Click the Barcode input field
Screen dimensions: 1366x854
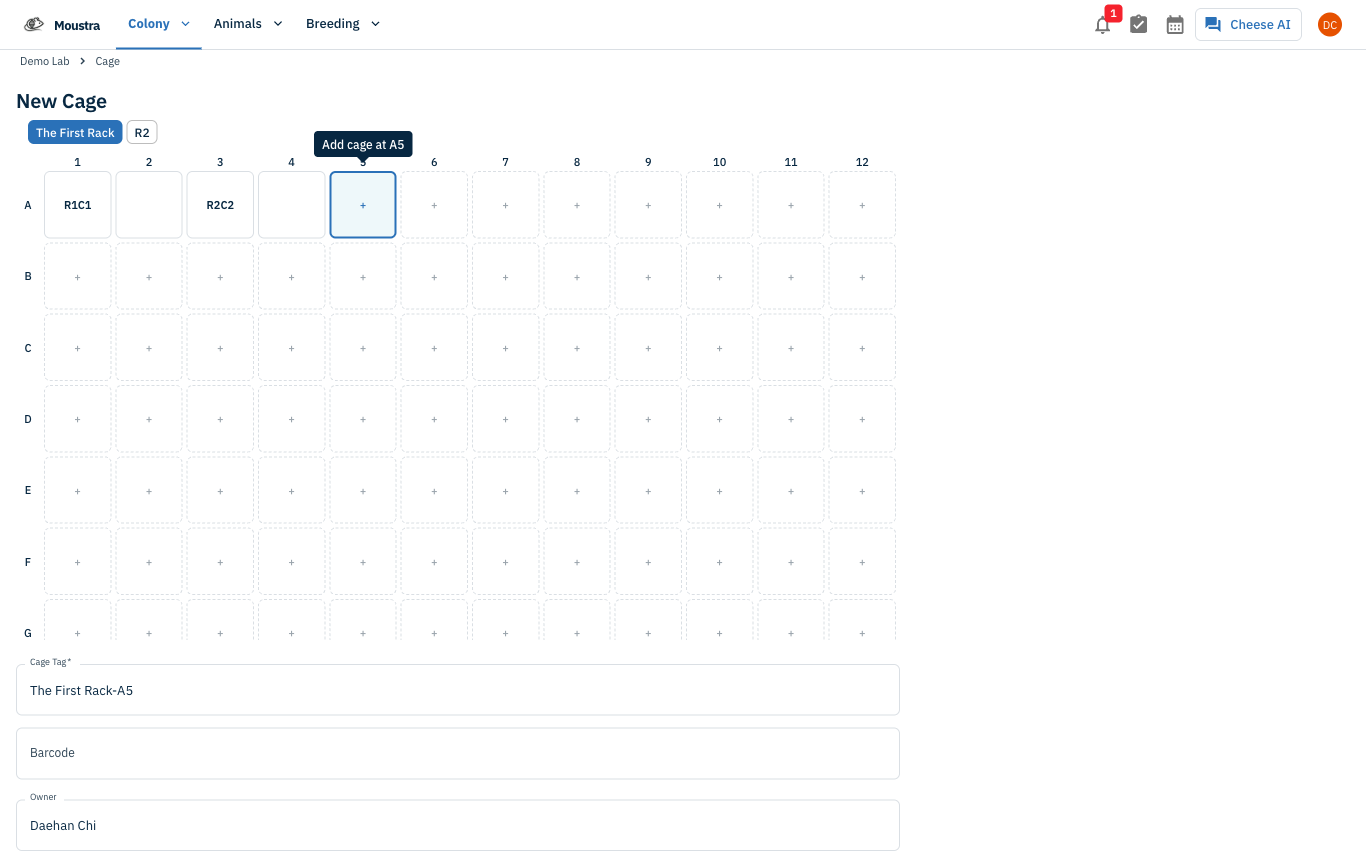coord(458,753)
